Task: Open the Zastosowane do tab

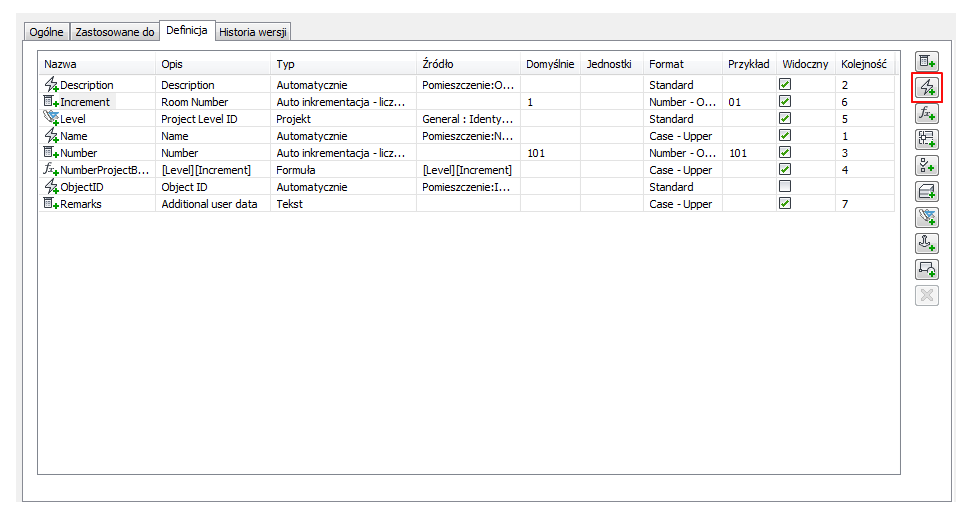Action: pos(115,31)
